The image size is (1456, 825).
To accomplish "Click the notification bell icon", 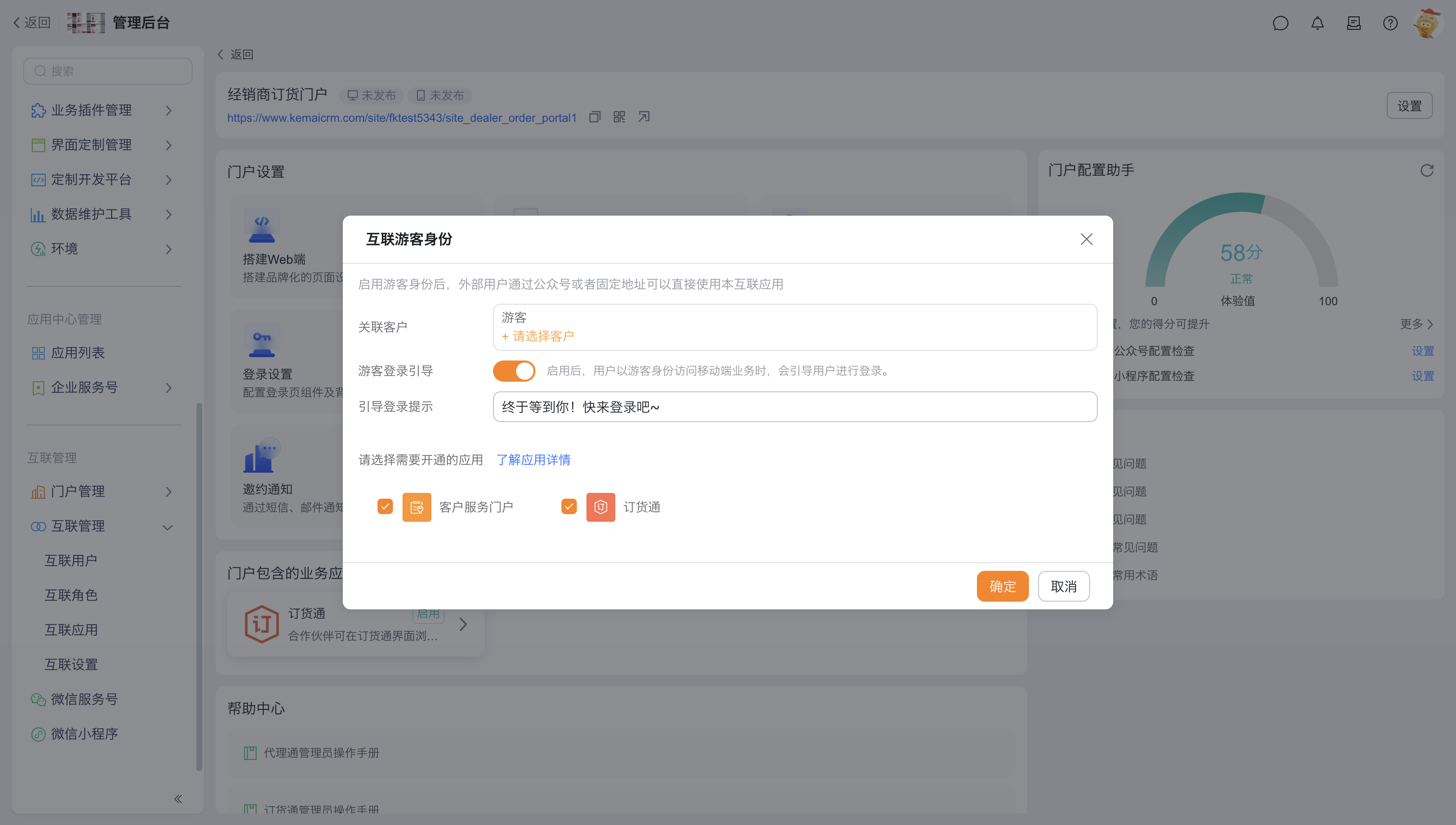I will click(x=1317, y=23).
